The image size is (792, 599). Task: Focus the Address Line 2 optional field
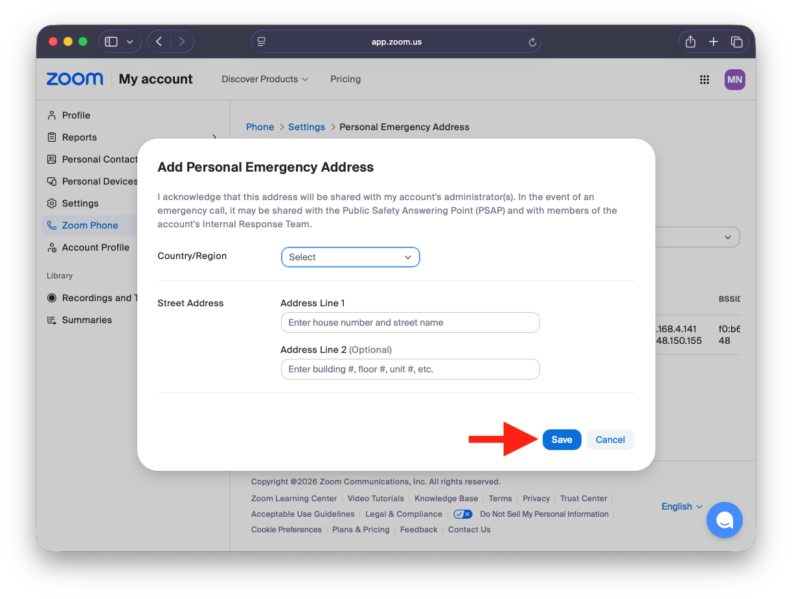point(410,369)
